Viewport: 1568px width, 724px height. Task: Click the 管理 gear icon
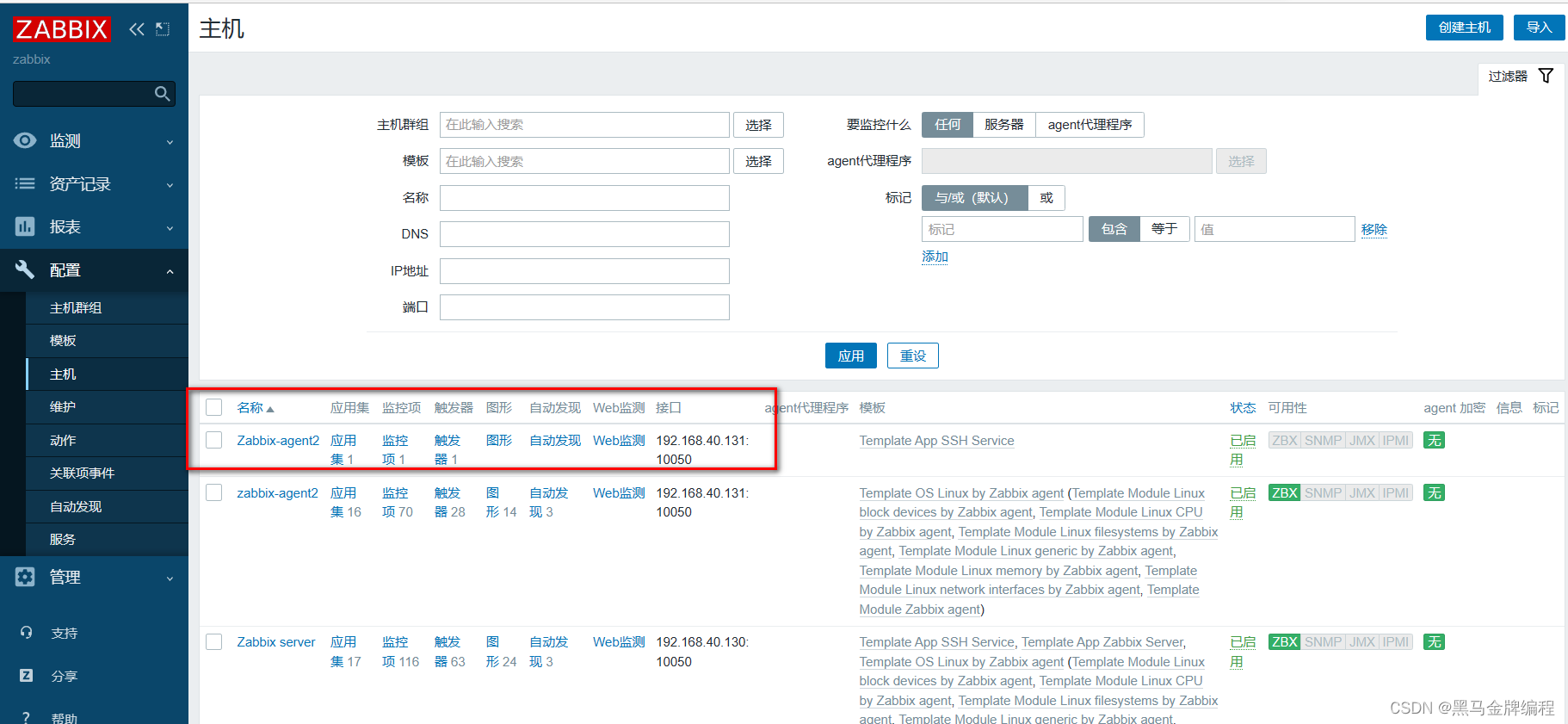[x=25, y=577]
